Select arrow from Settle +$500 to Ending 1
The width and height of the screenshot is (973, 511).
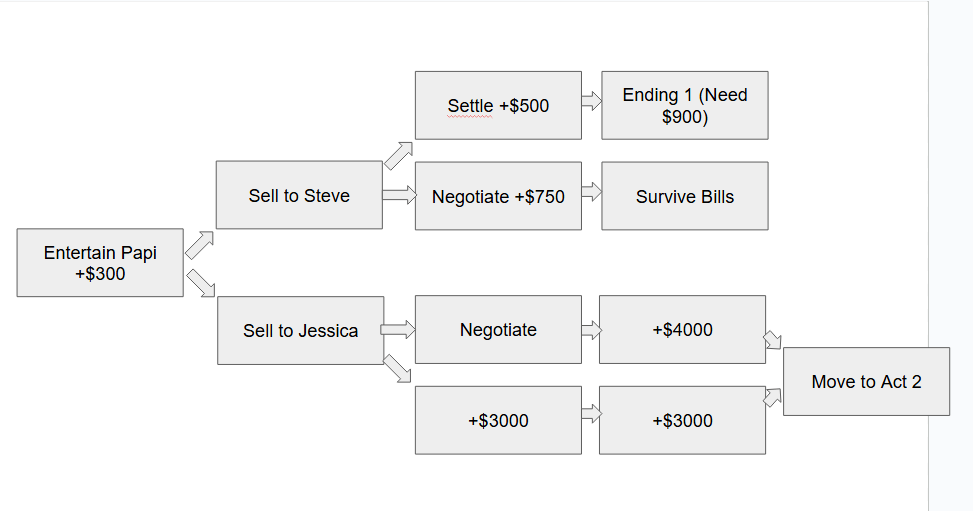(591, 101)
